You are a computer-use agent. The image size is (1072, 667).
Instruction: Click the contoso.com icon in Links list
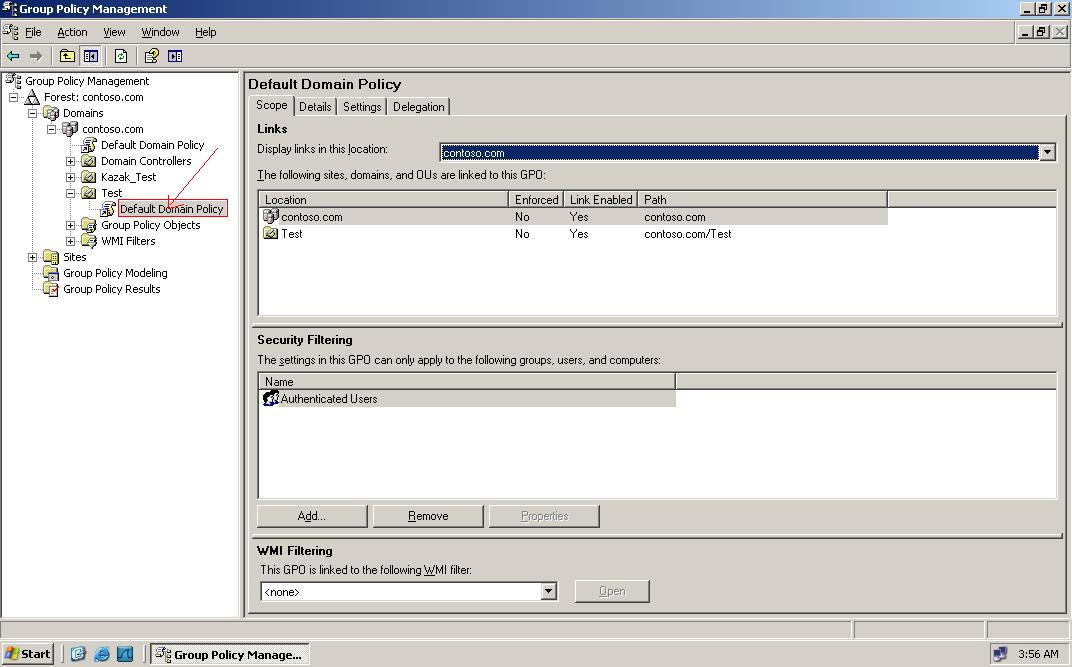(x=271, y=217)
